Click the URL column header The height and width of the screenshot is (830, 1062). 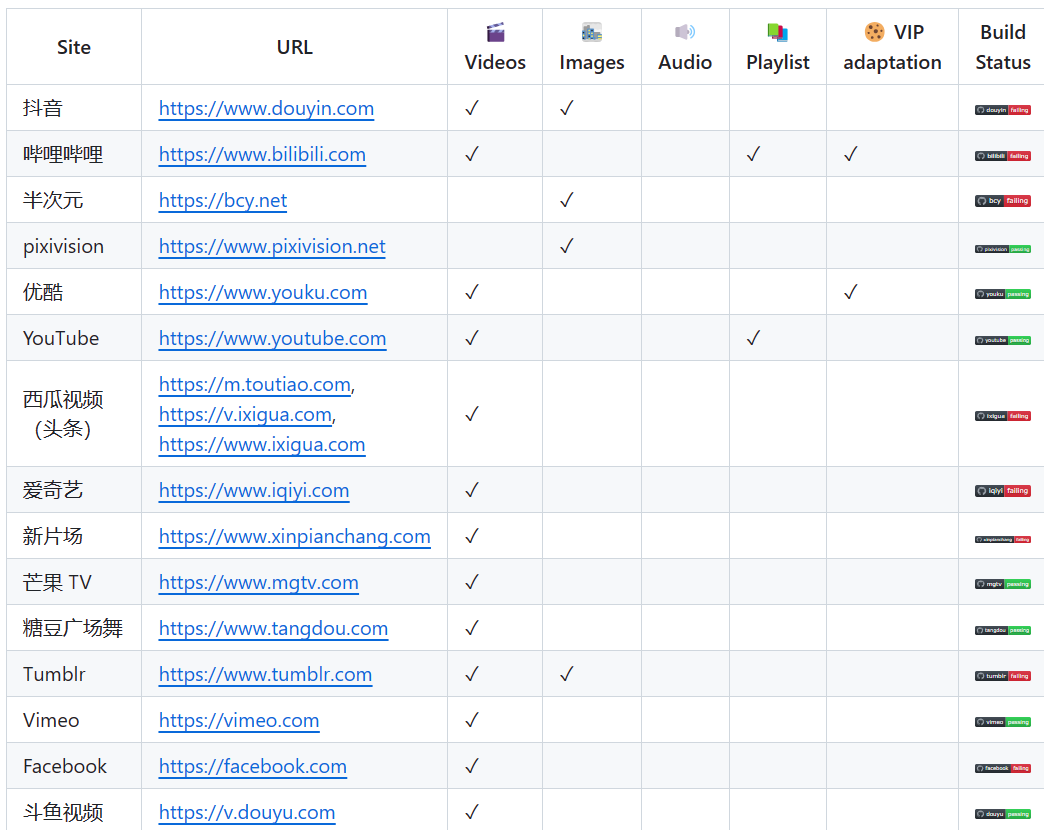(295, 47)
